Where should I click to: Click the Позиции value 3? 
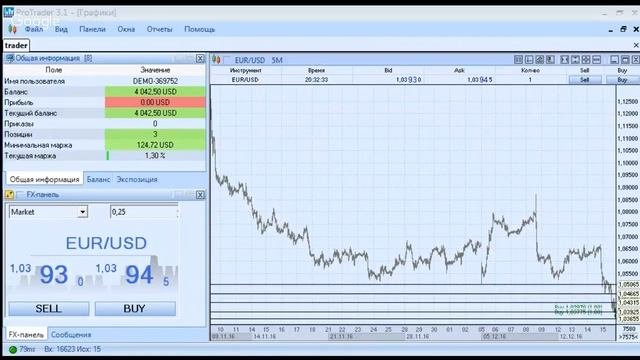[155, 134]
